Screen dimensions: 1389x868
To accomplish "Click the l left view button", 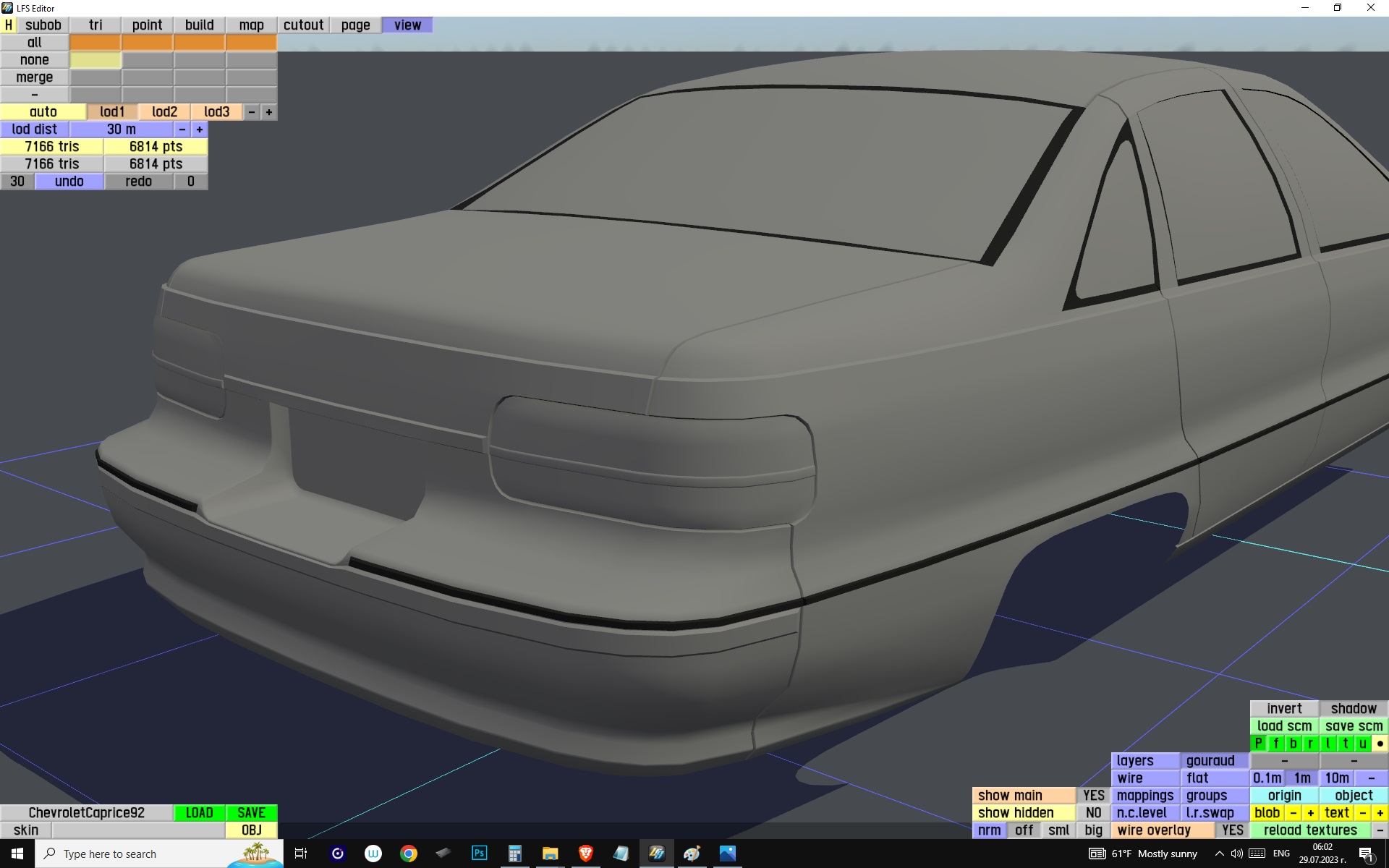I will 1328,743.
